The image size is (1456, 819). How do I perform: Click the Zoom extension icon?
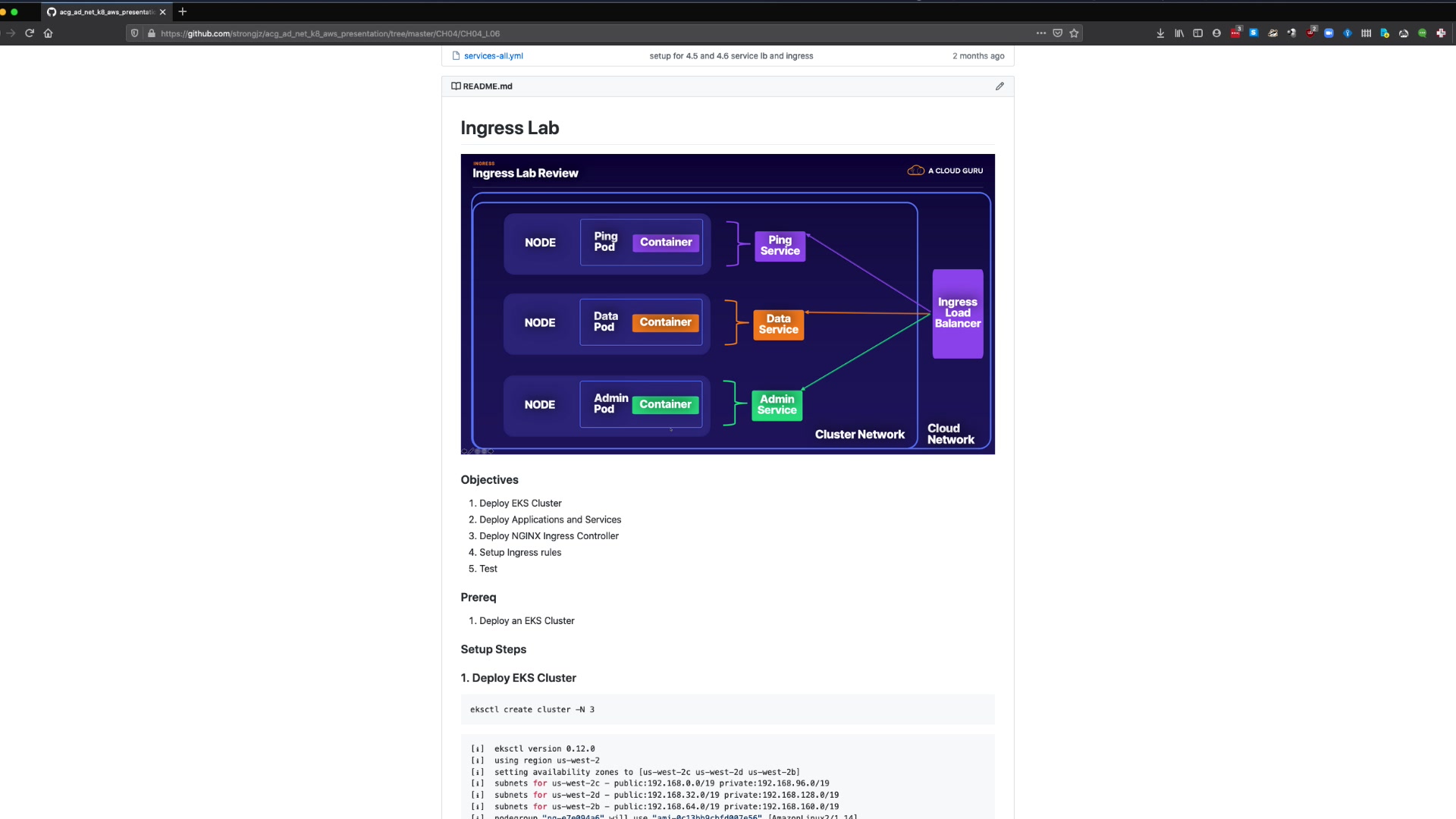1329,33
